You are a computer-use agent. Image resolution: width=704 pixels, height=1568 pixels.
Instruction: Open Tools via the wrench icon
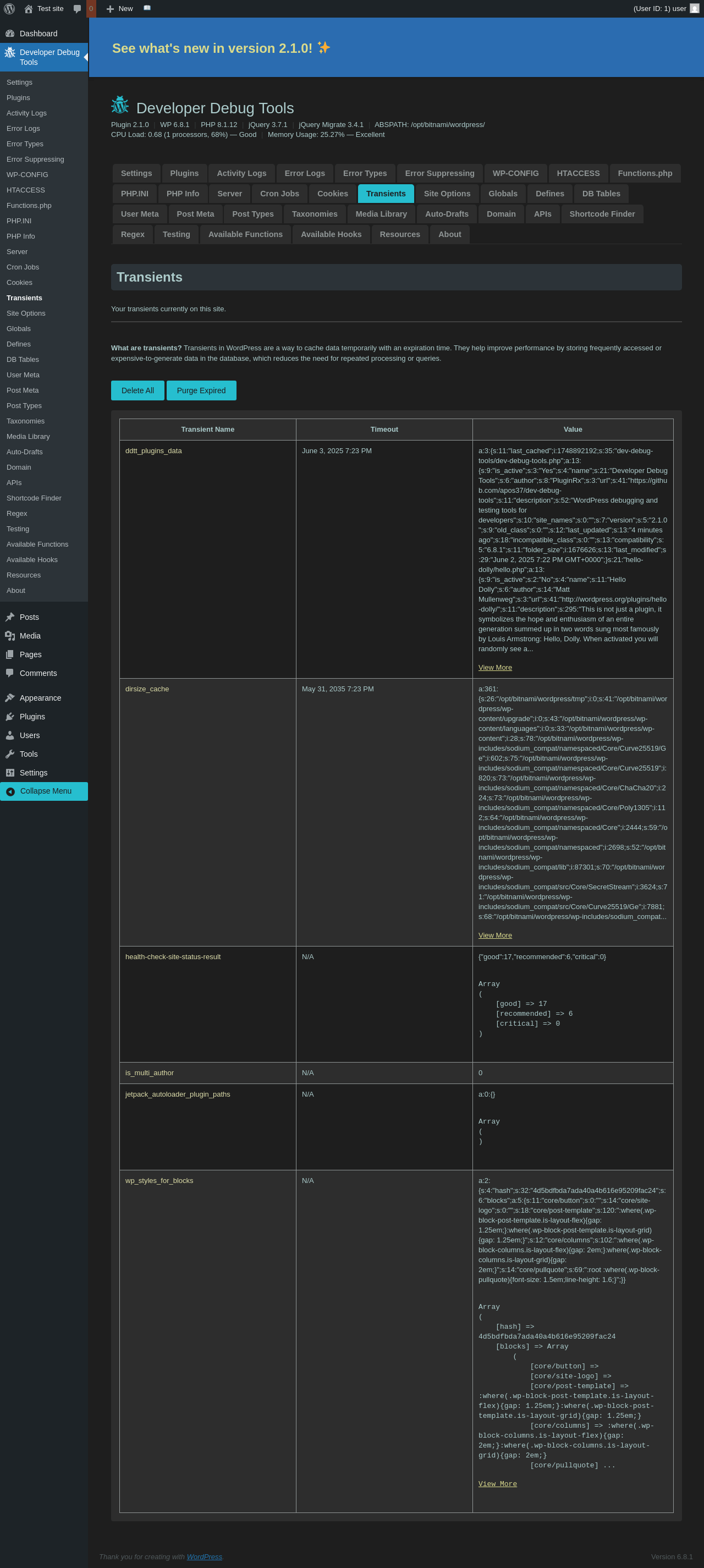click(x=10, y=754)
